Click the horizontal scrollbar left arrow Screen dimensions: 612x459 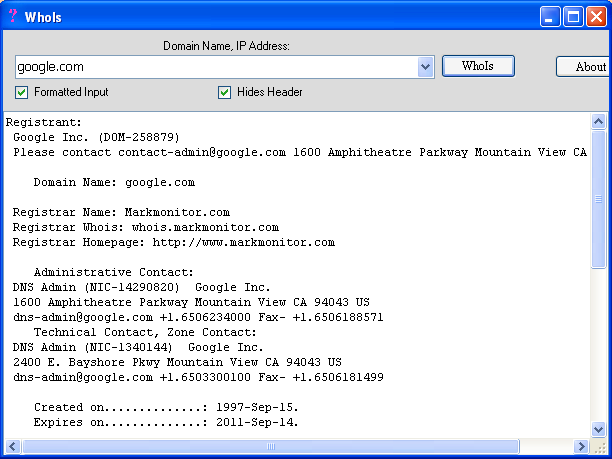pos(12,446)
